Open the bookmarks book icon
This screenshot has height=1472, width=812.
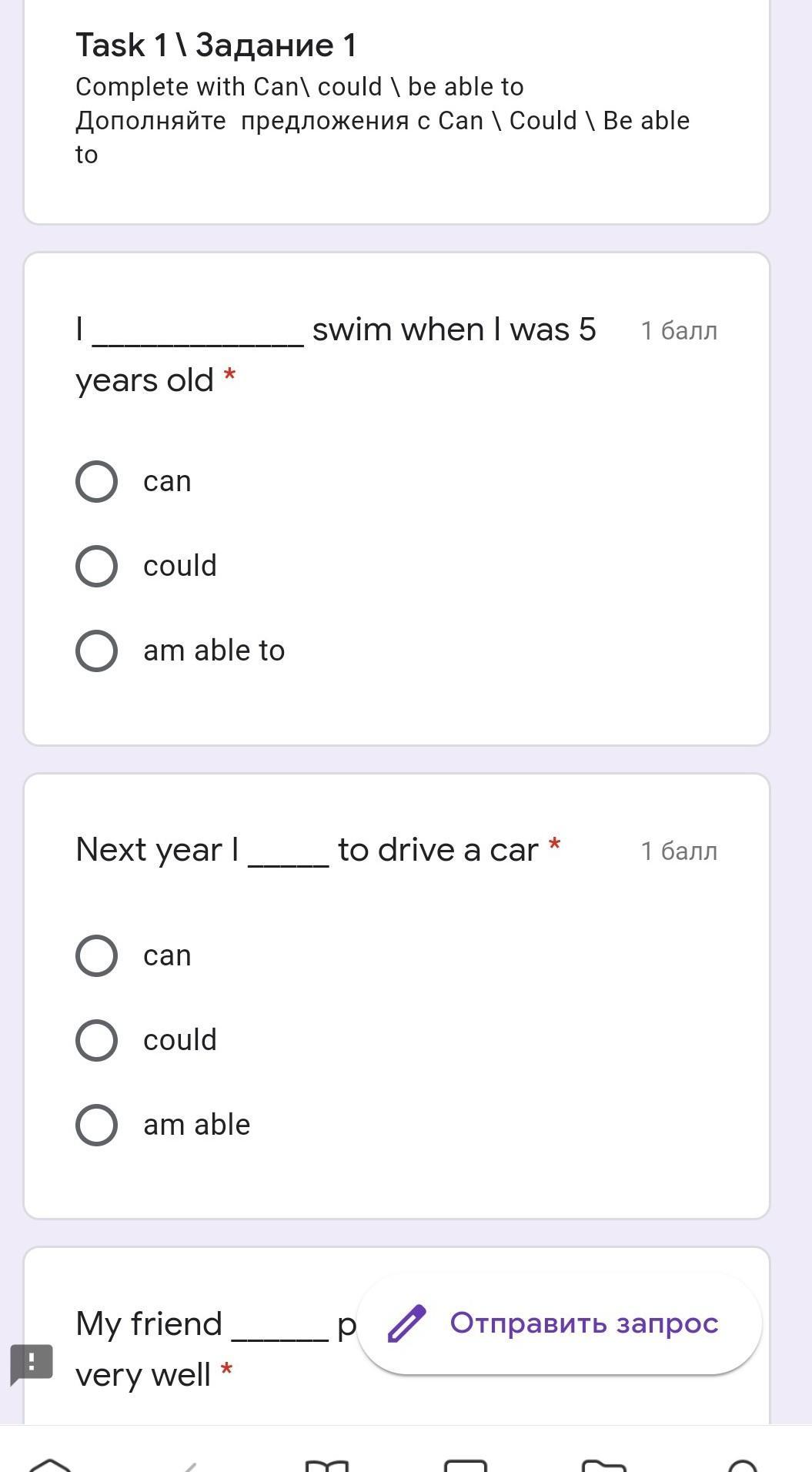[x=327, y=1464]
